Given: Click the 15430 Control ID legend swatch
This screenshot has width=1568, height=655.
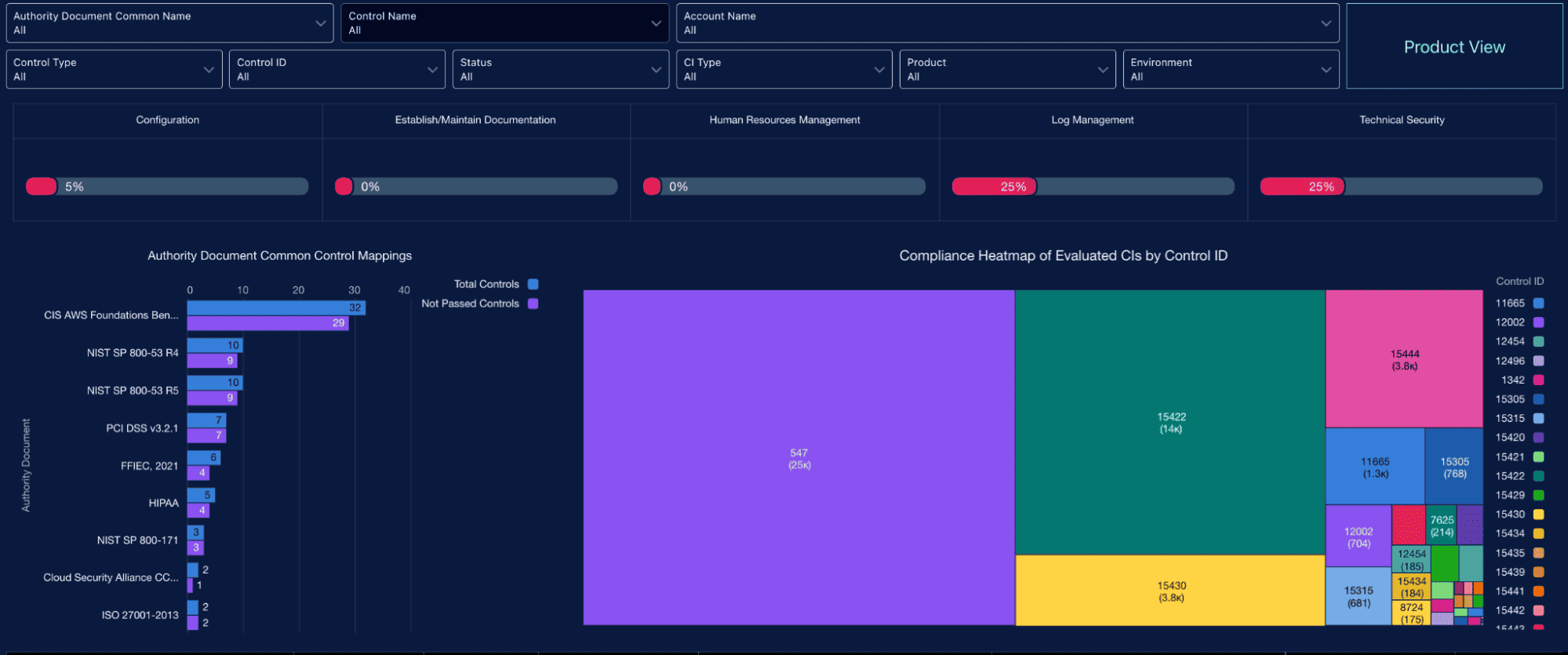Looking at the screenshot, I should point(1539,515).
